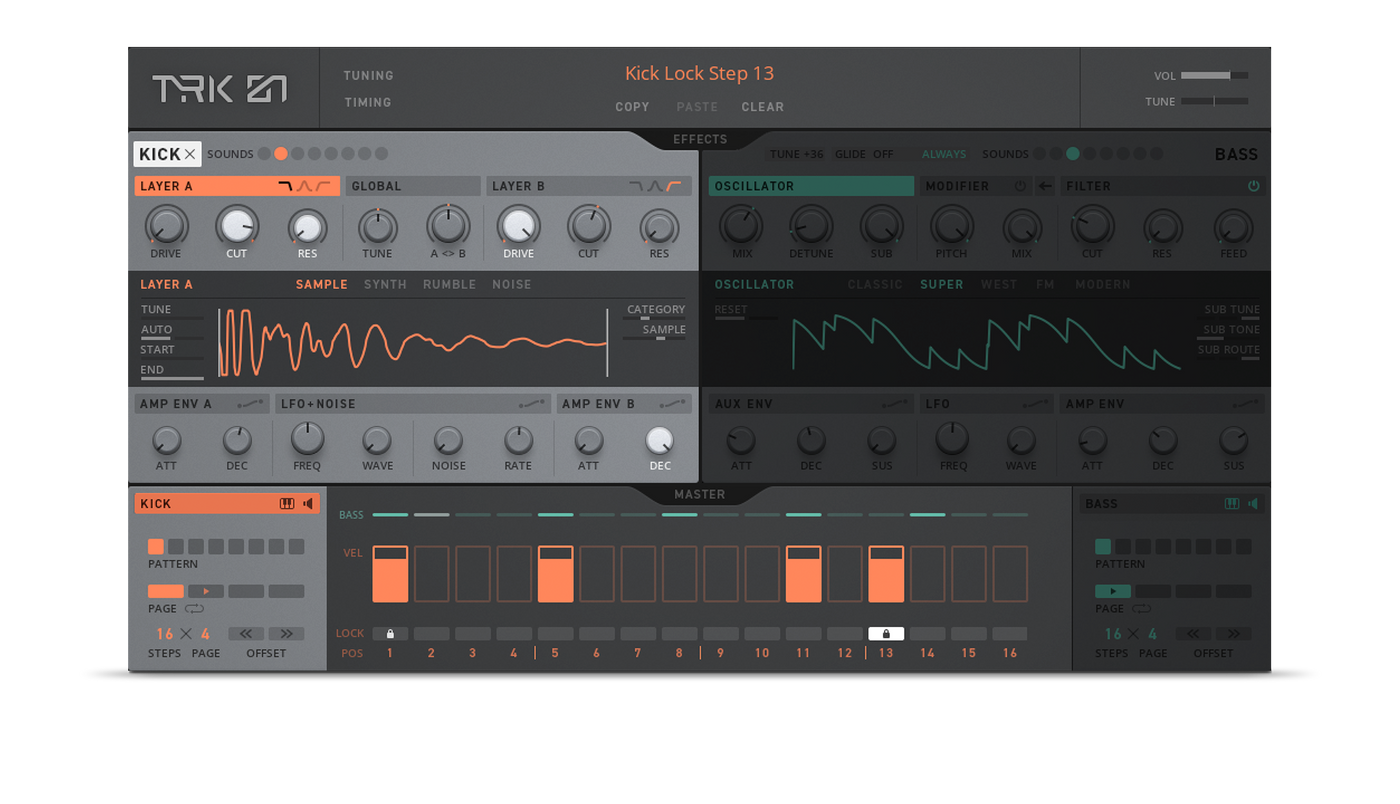The width and height of the screenshot is (1400, 804).
Task: Adjust the sample END slider
Action: (x=172, y=378)
